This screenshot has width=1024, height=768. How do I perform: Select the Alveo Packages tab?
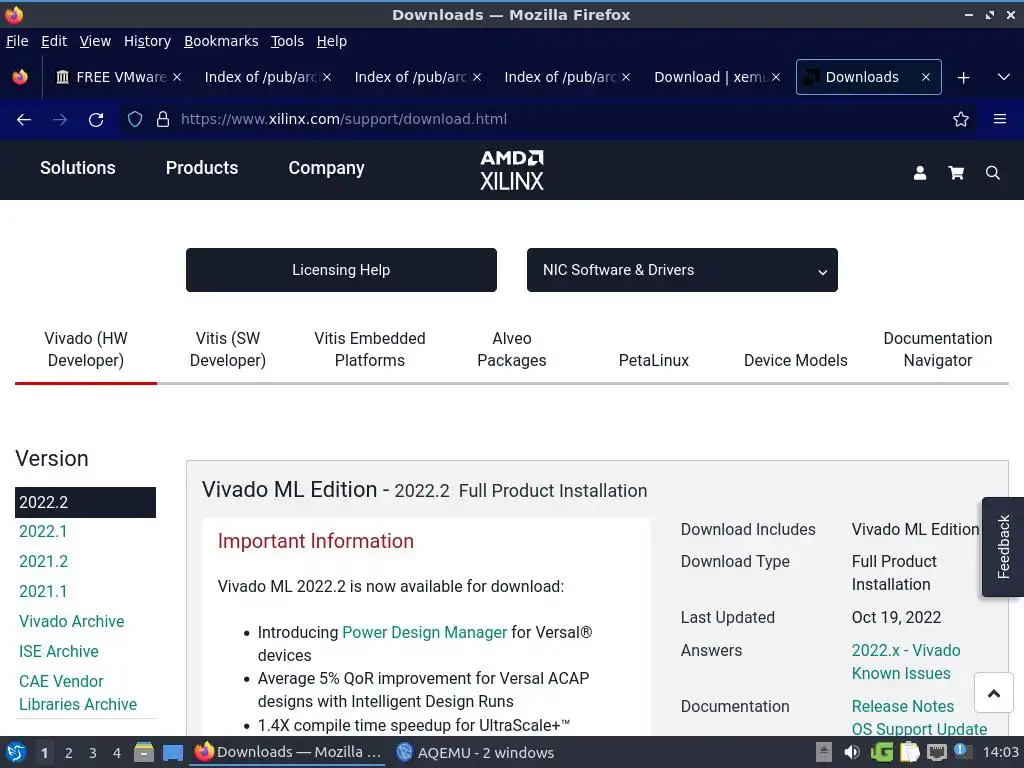tap(512, 349)
